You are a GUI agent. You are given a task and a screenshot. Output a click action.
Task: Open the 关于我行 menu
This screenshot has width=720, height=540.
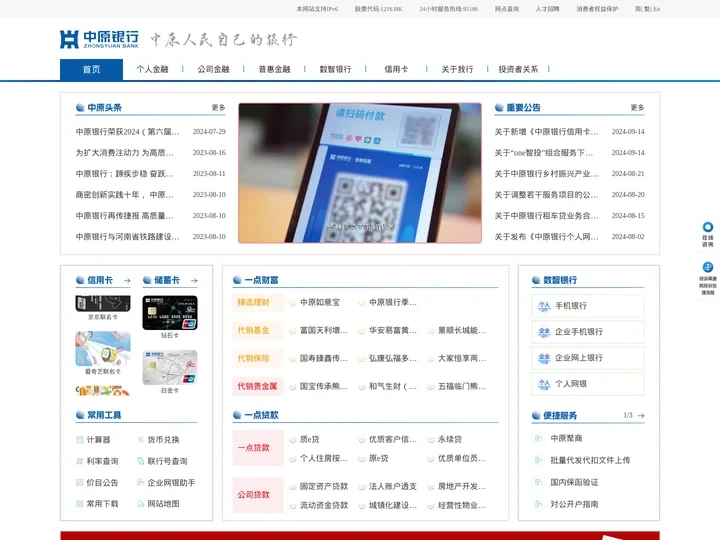[457, 69]
